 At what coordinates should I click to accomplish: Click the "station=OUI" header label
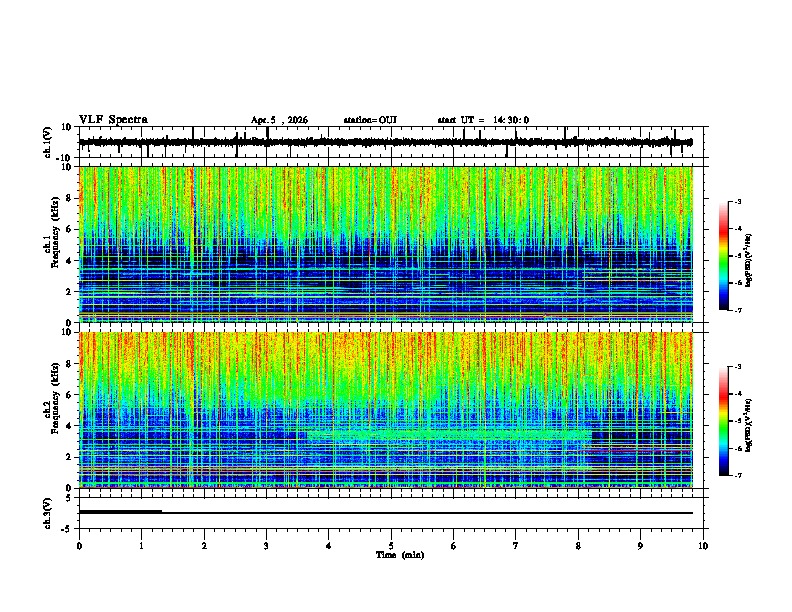[370, 120]
